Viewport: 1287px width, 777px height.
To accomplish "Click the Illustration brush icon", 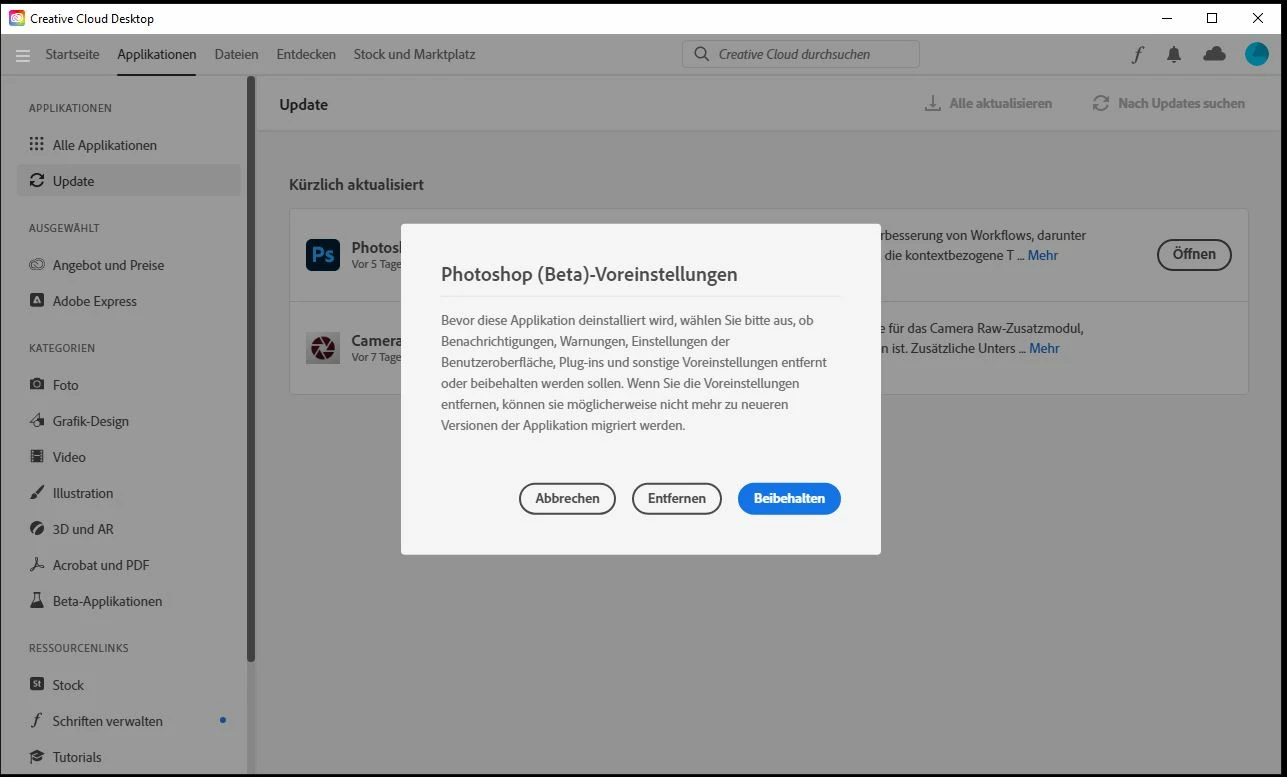I will (x=37, y=492).
